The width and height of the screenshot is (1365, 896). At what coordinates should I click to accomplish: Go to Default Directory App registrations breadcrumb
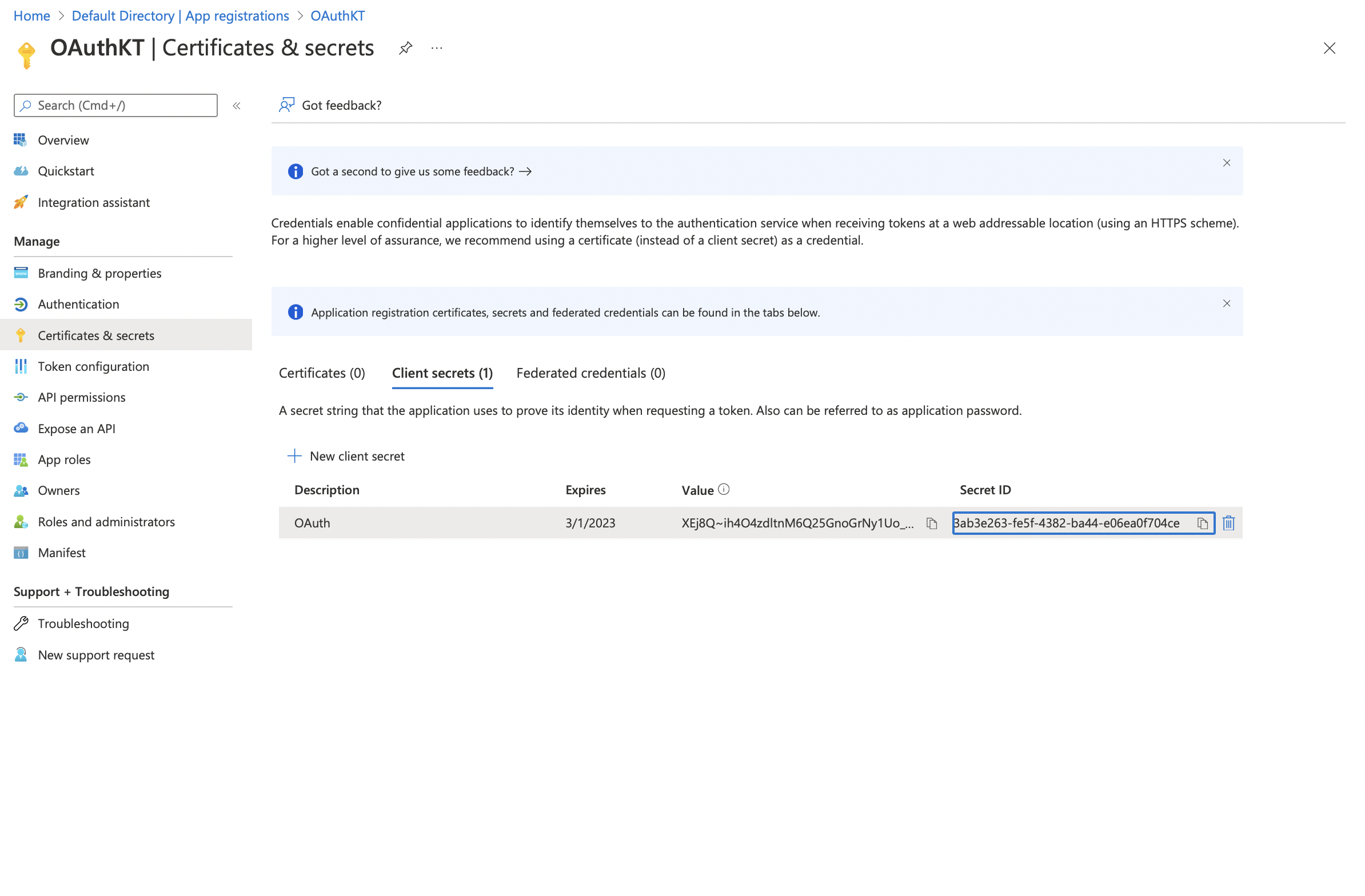point(180,15)
